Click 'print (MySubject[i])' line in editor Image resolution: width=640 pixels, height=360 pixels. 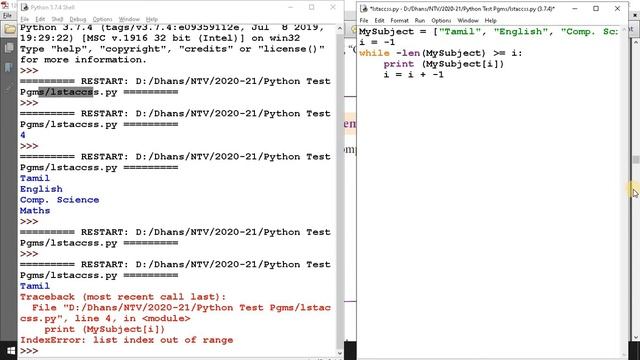444,64
